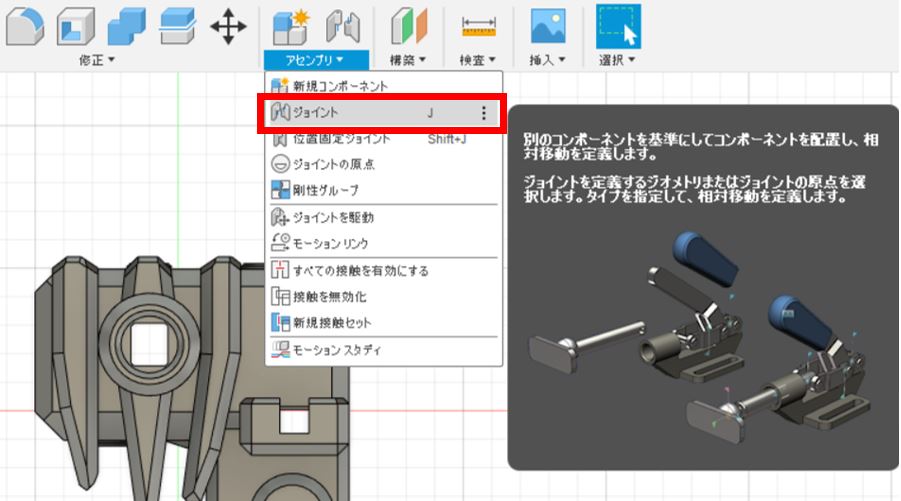Choose 接触を無効化 menu entry
Image resolution: width=901 pixels, height=501 pixels.
[383, 296]
